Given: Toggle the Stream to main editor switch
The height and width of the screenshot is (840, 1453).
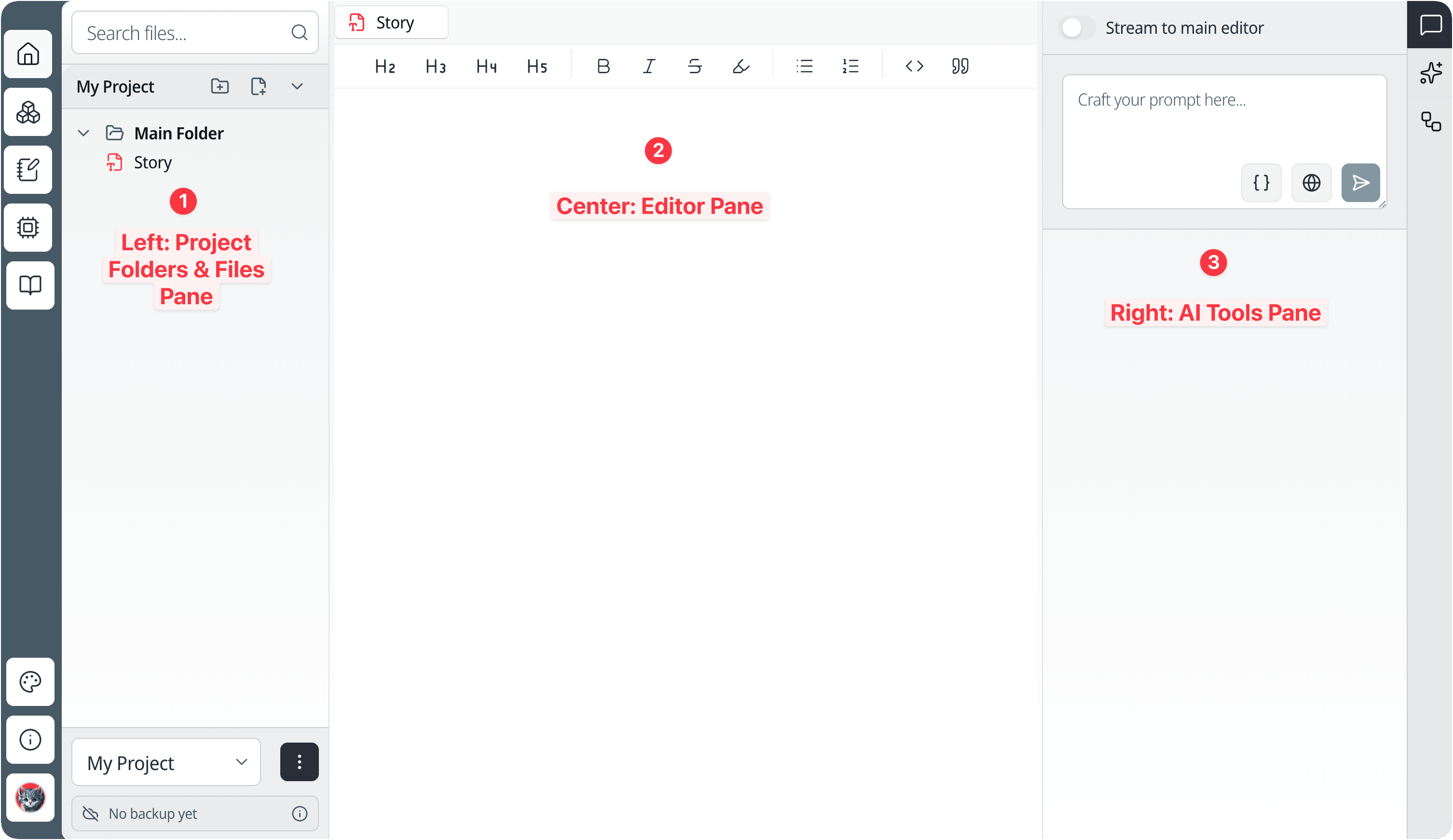Looking at the screenshot, I should [1077, 27].
